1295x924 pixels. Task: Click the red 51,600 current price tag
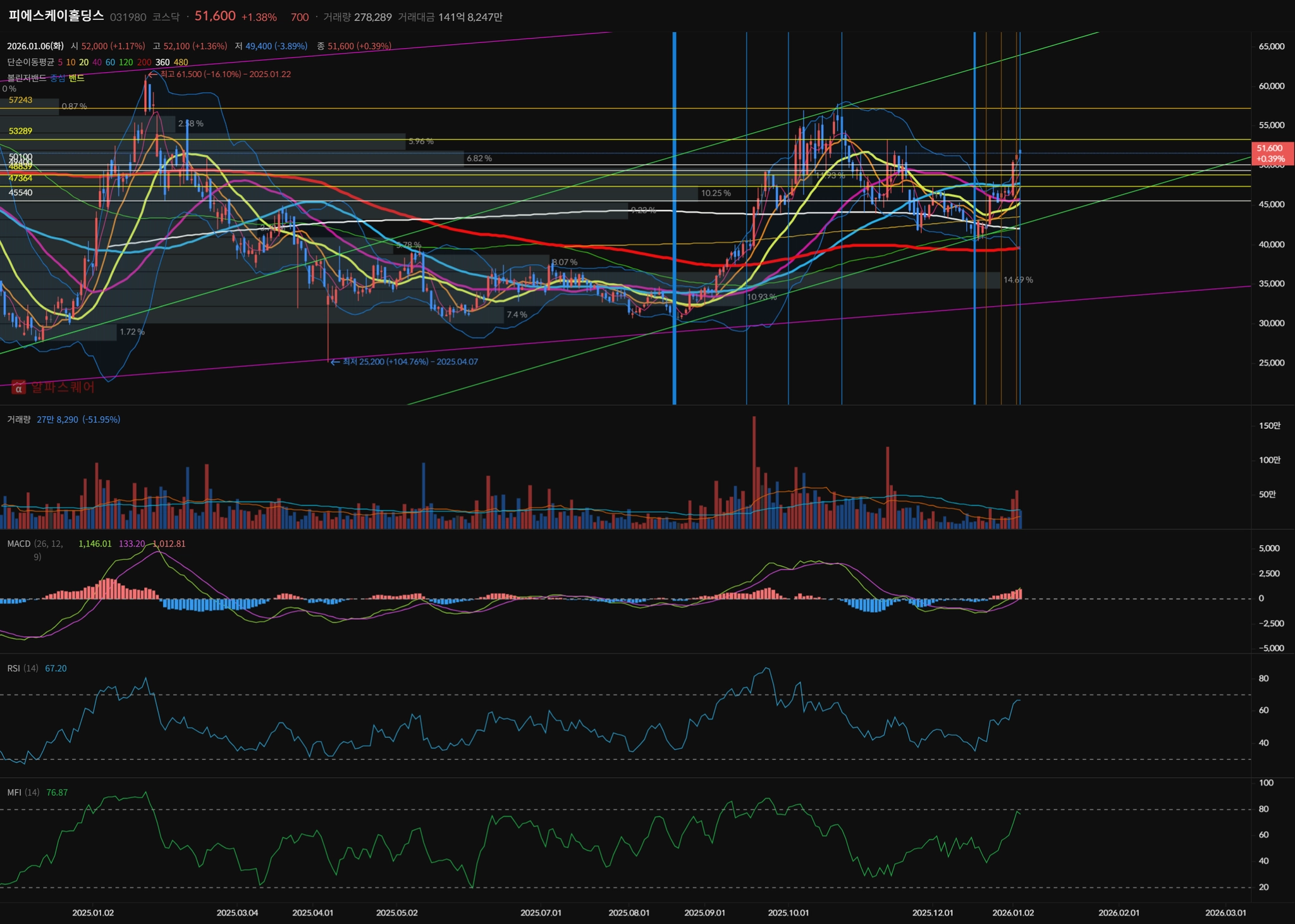pos(1271,153)
